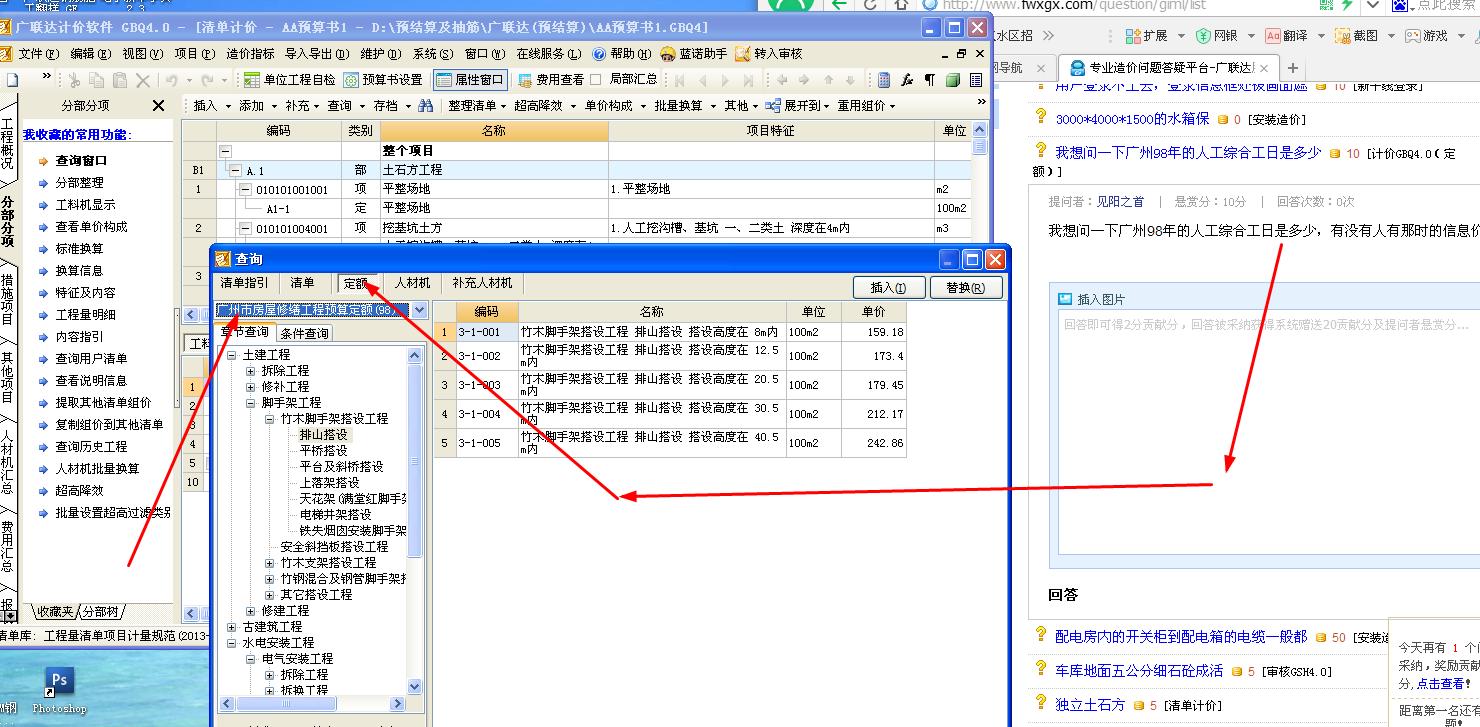Switch to the 人材机 tab in query dialog
This screenshot has width=1480, height=727.
coord(412,283)
